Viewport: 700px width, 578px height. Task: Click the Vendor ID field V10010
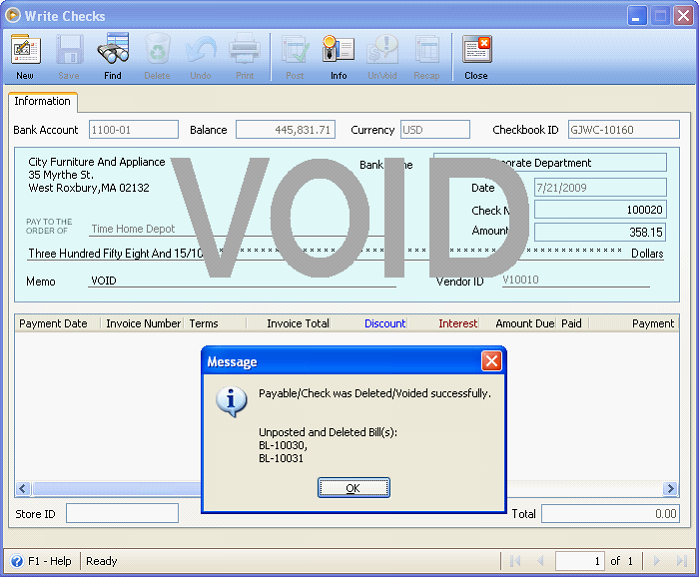pyautogui.click(x=575, y=280)
